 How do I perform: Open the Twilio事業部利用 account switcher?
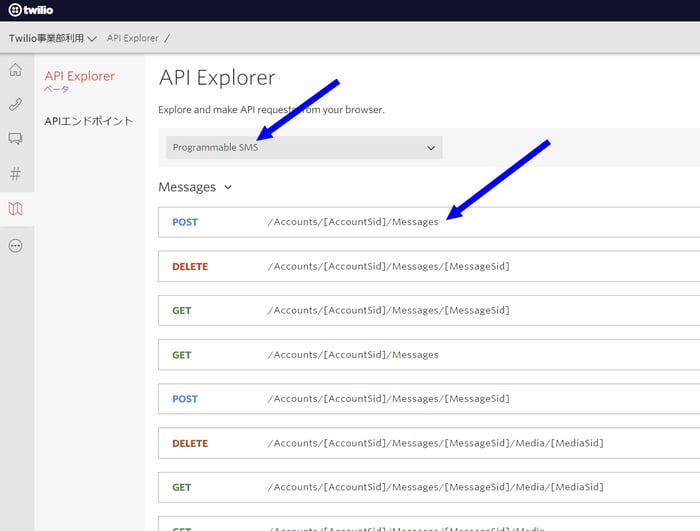pyautogui.click(x=52, y=38)
